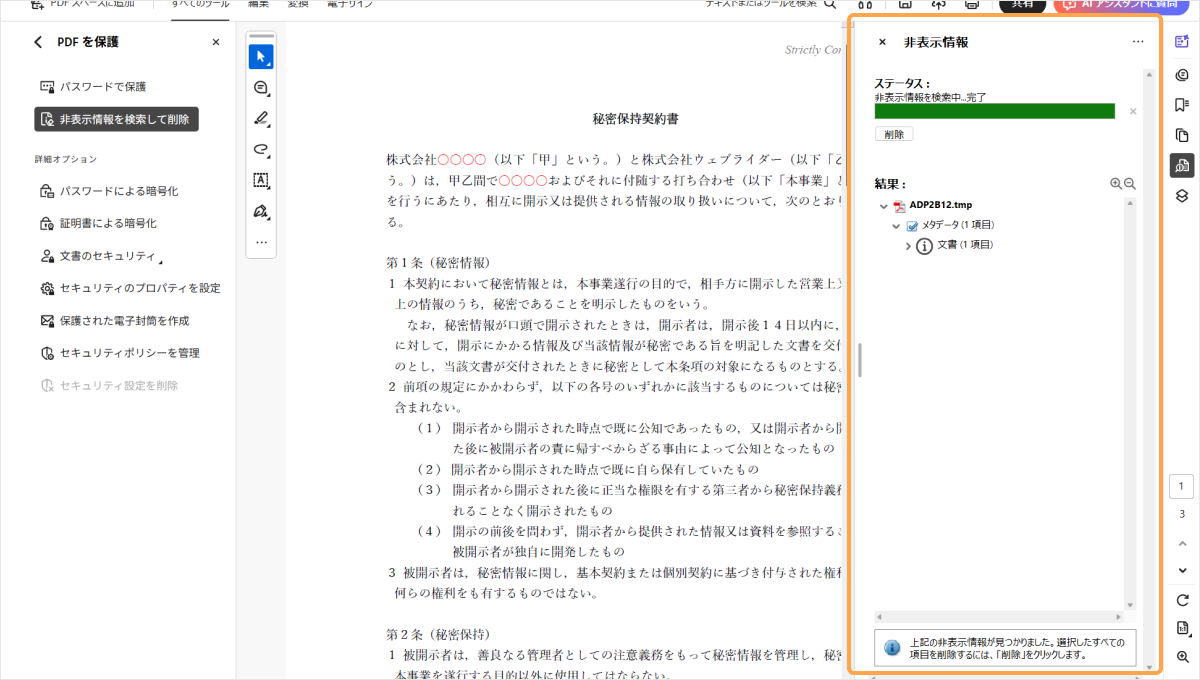The image size is (1200, 680).
Task: Rotate the page view clockwise
Action: pyautogui.click(x=1182, y=600)
